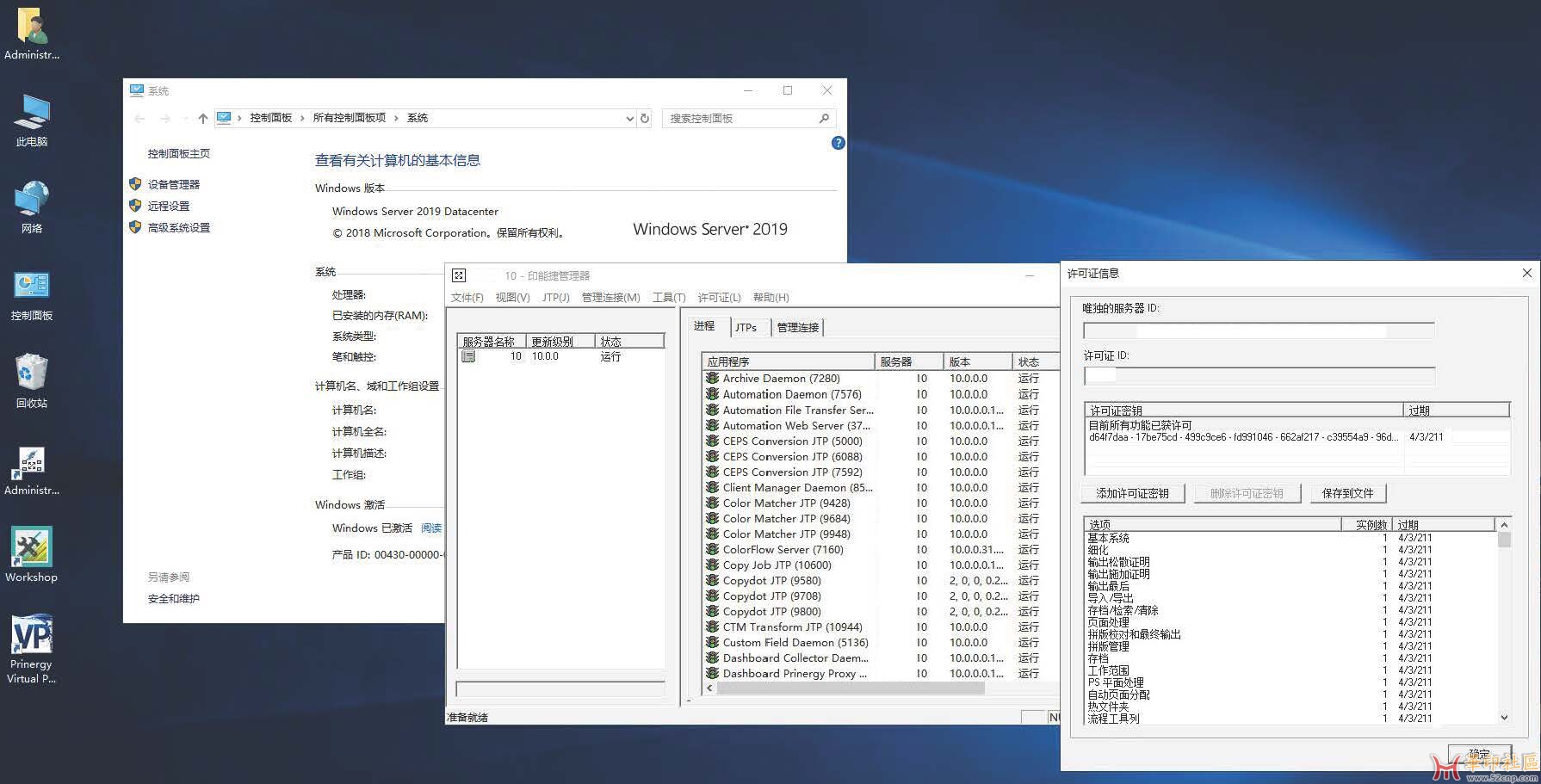Open the Prinergy Virtual P... desktop shortcut
Screen dimensions: 1541x784
coord(32,649)
